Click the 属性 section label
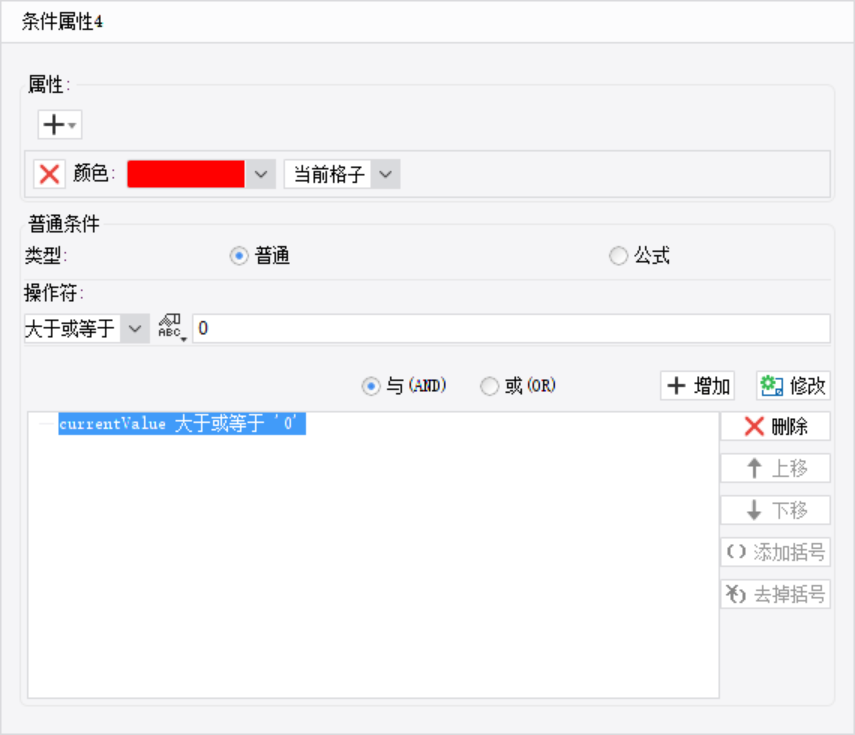This screenshot has height=735, width=855. tap(48, 85)
